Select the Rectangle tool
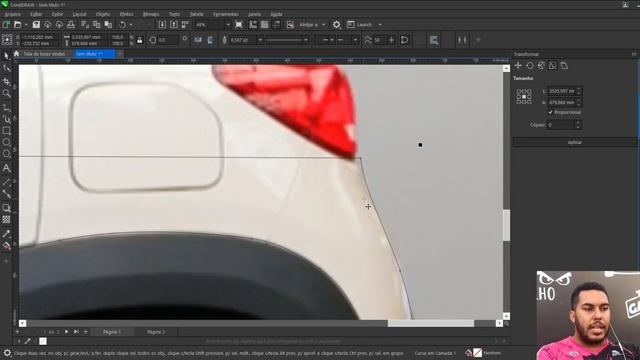Image resolution: width=640 pixels, height=360 pixels. click(x=6, y=131)
